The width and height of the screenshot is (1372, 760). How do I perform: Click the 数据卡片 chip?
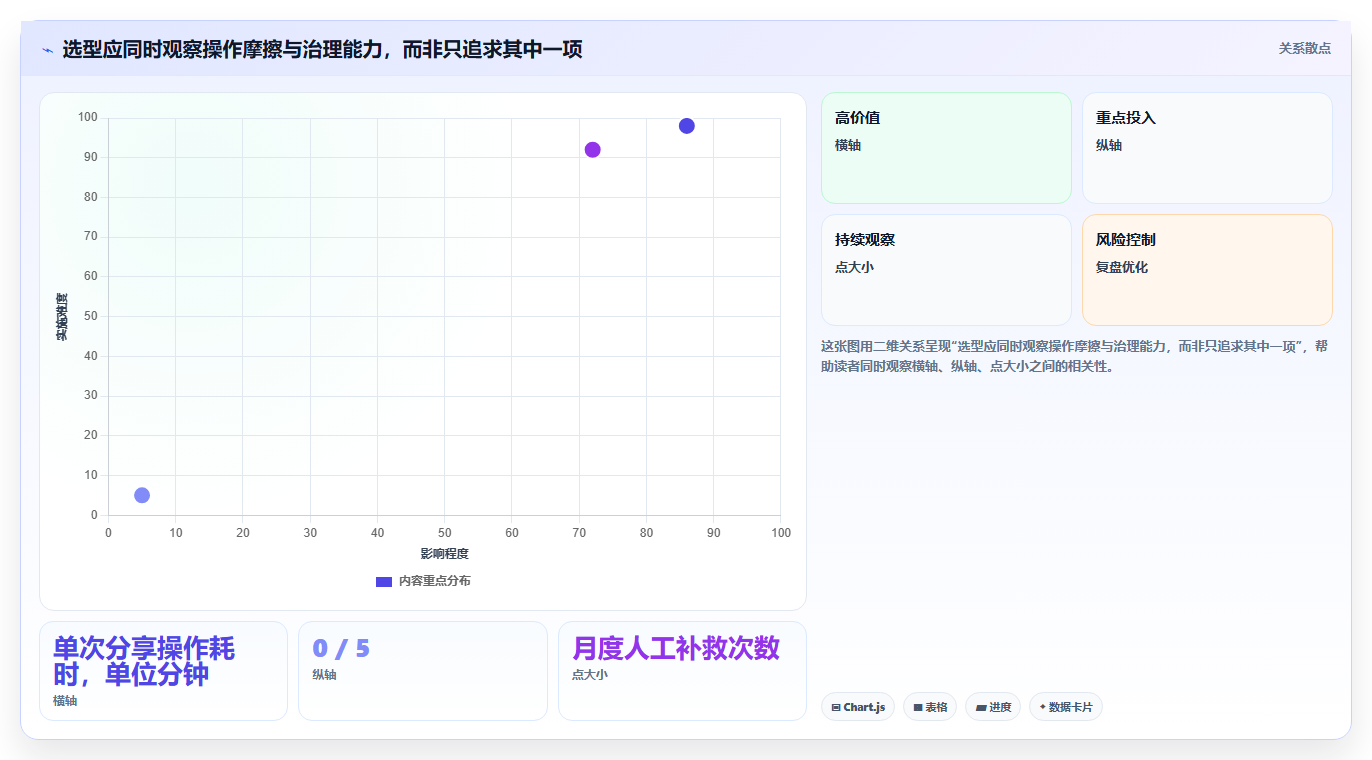1066,707
